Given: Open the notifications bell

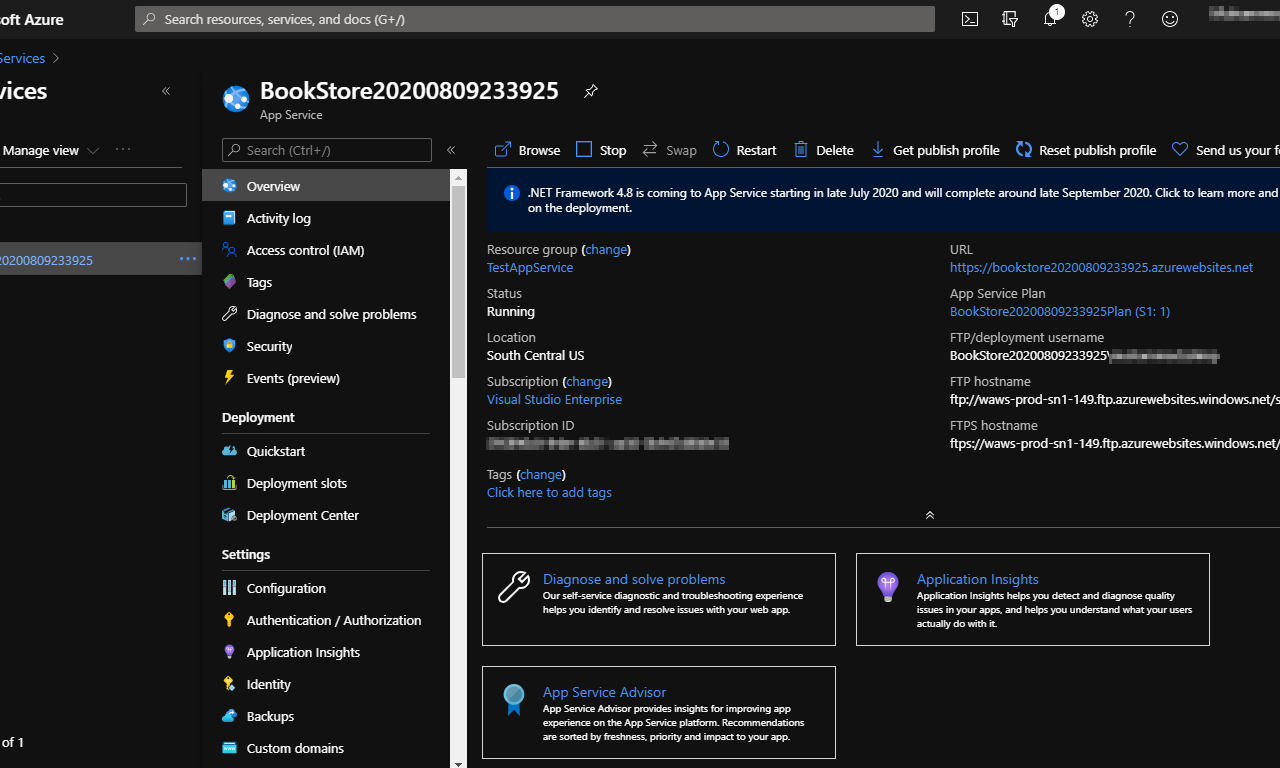Looking at the screenshot, I should point(1050,19).
